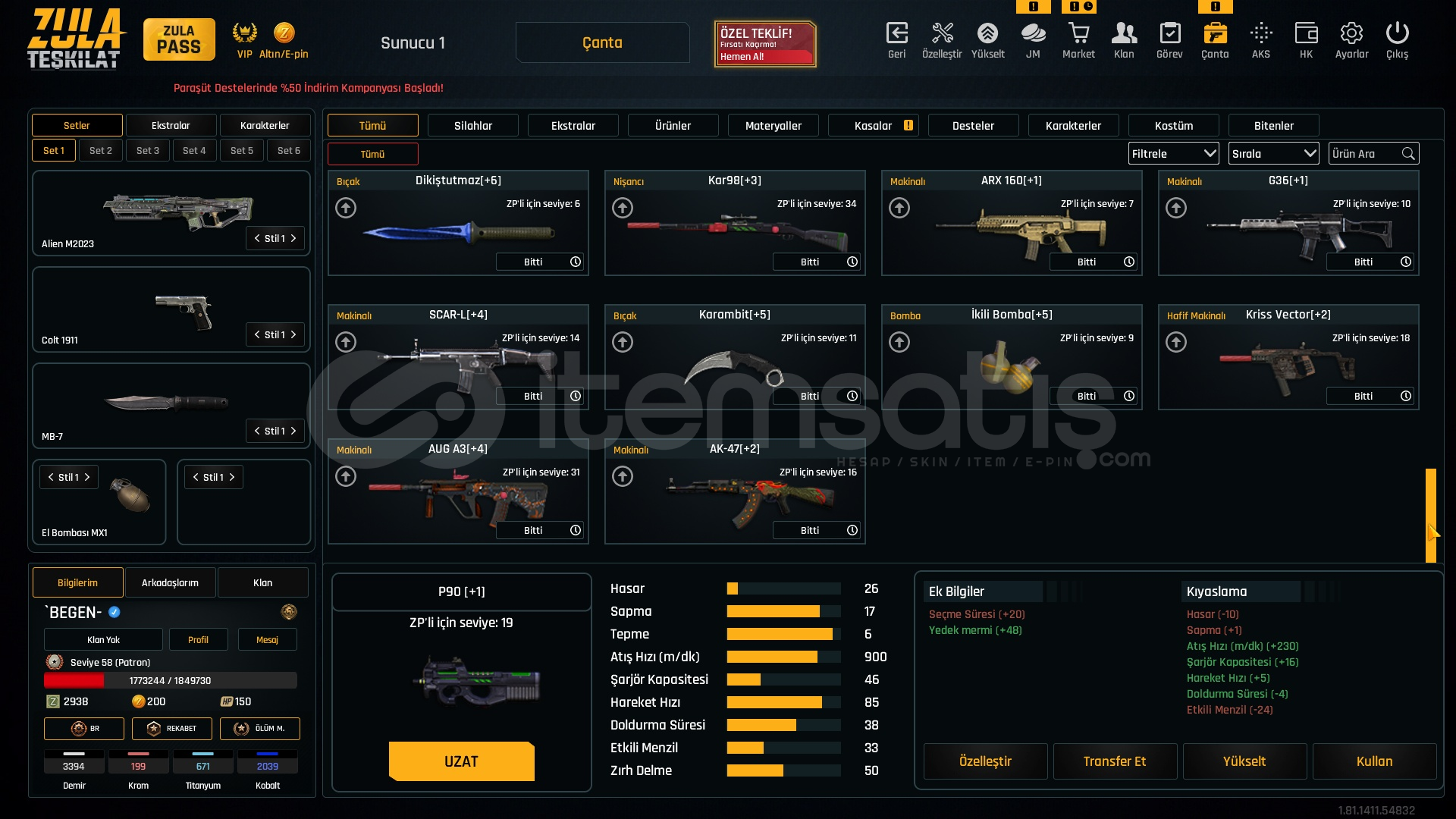The height and width of the screenshot is (819, 1456).
Task: Click upgrade arrow on Kar98[+3] card
Action: 623,208
